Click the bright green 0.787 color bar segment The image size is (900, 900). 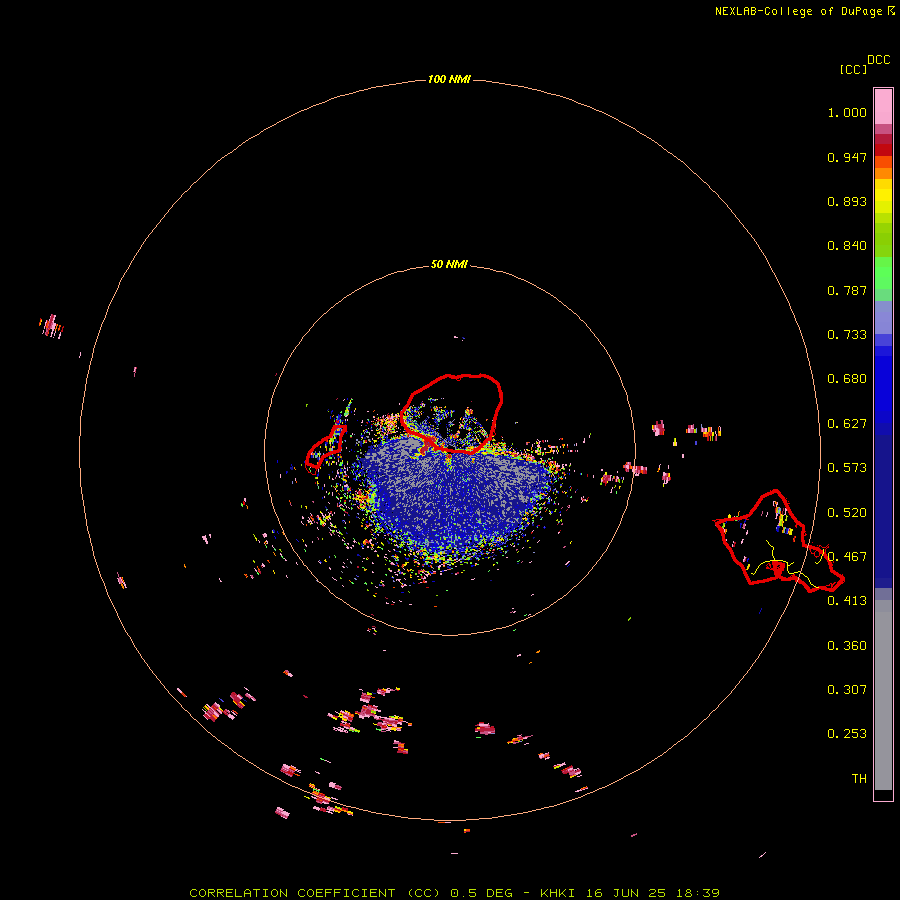(x=883, y=279)
